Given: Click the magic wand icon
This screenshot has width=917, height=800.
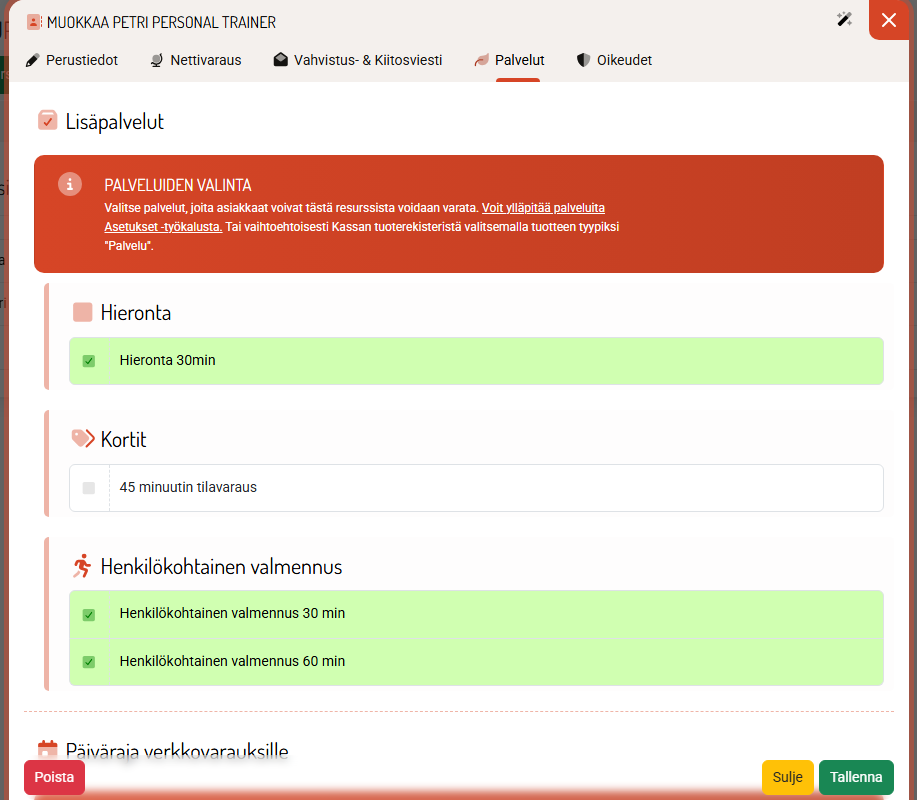Looking at the screenshot, I should pos(844,20).
